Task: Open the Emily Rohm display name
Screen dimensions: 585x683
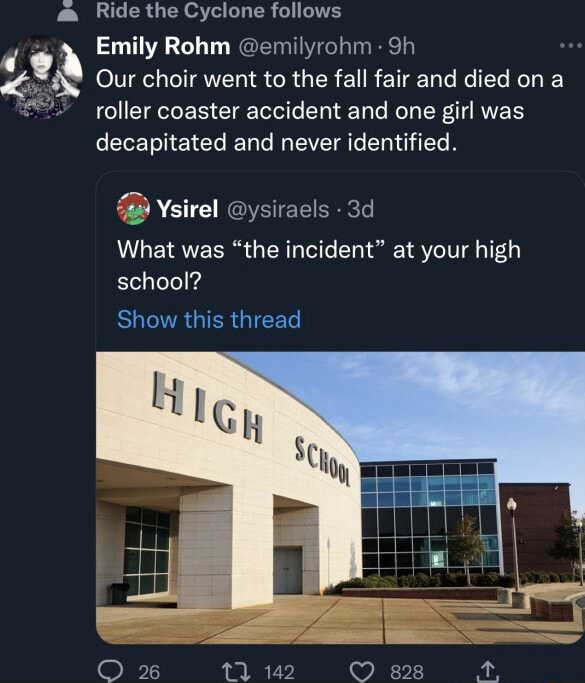Action: 163,46
